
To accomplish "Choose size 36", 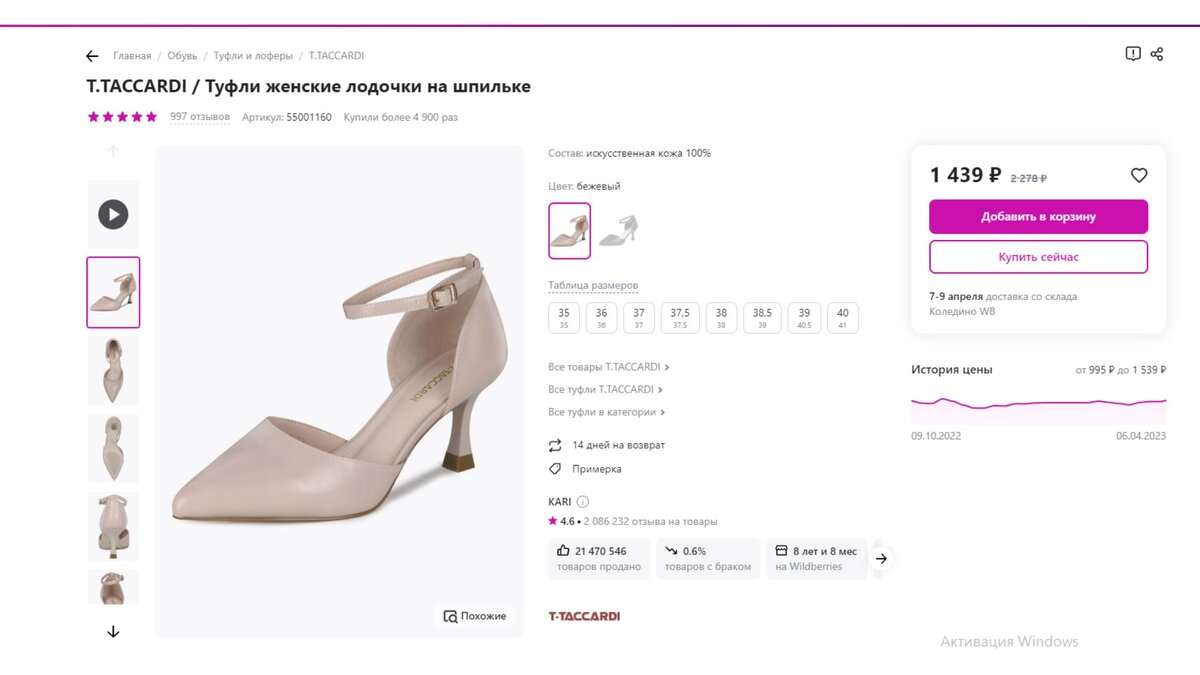I will coord(602,318).
